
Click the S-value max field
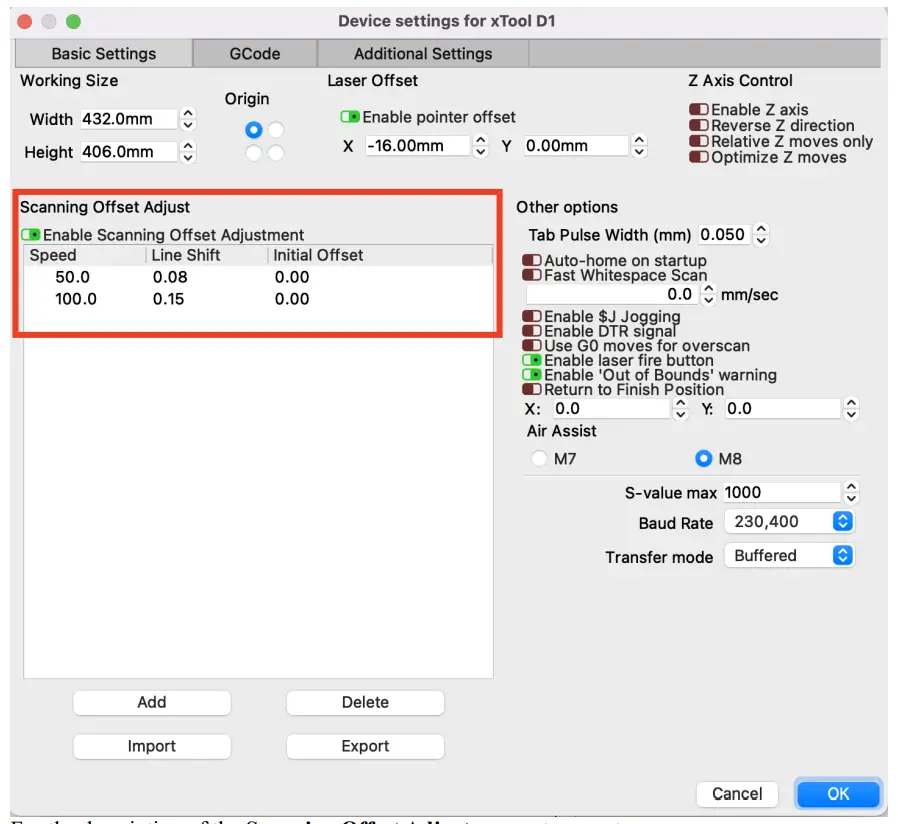point(782,492)
